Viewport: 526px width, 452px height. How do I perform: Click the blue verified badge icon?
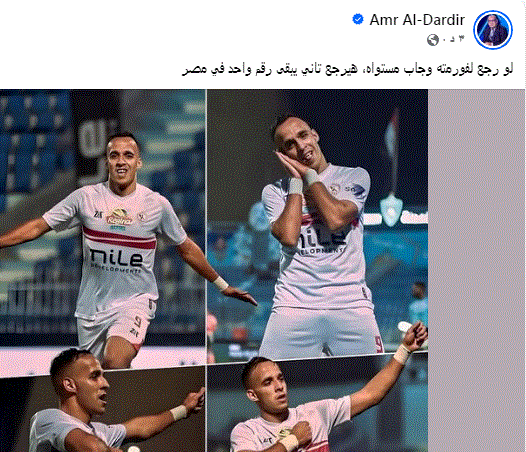click(x=358, y=19)
